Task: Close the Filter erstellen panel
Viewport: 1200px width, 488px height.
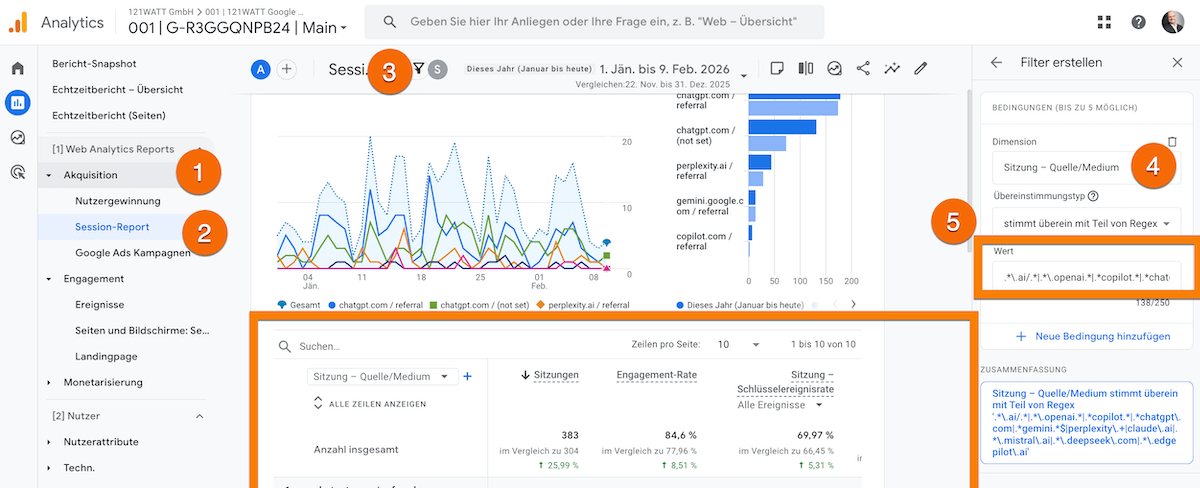Action: click(1177, 62)
